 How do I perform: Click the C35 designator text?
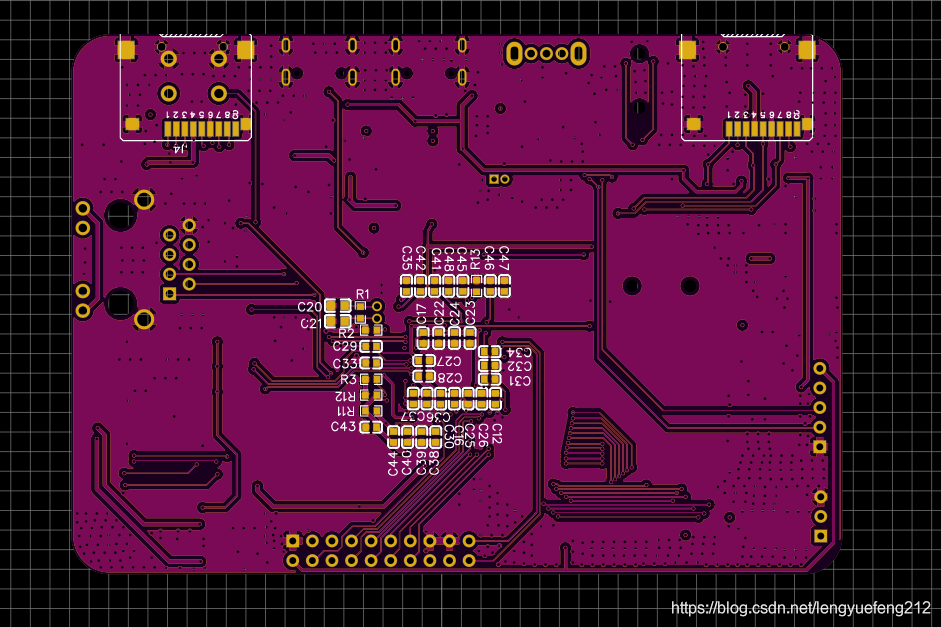click(x=406, y=258)
